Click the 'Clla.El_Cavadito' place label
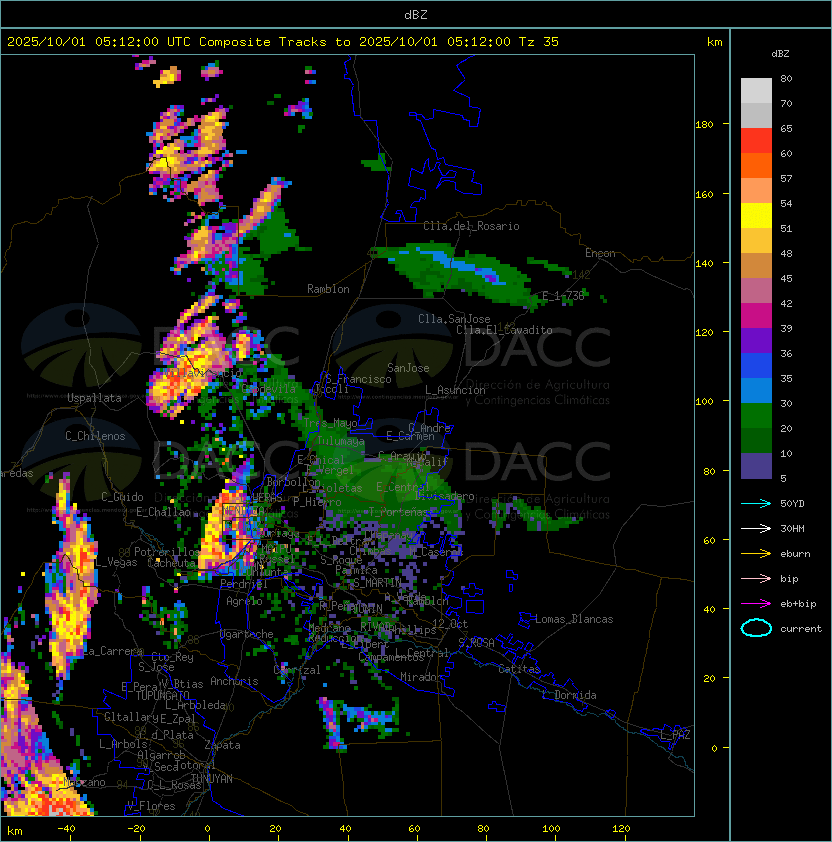 point(504,330)
